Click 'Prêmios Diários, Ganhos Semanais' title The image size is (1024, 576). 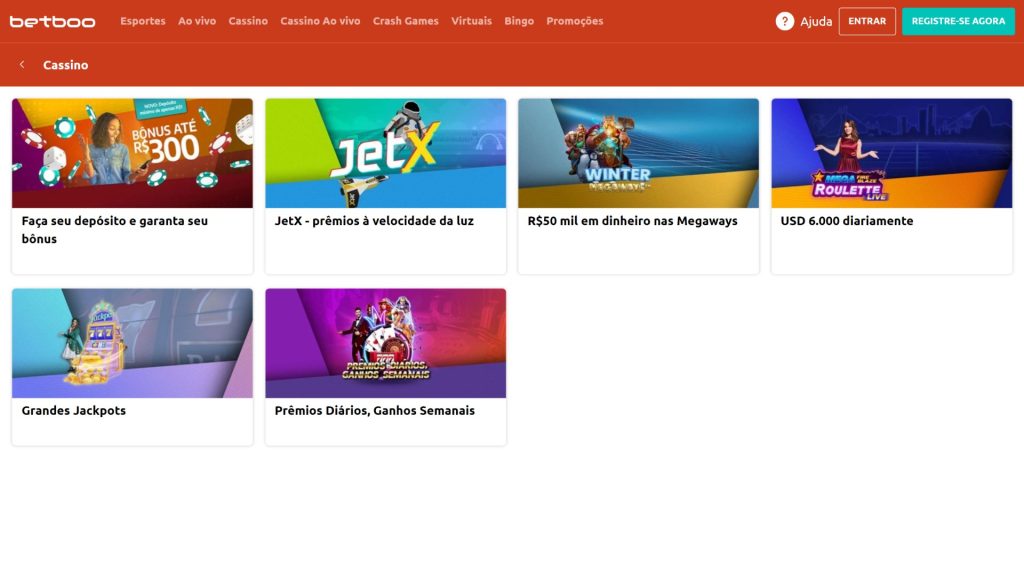point(374,411)
